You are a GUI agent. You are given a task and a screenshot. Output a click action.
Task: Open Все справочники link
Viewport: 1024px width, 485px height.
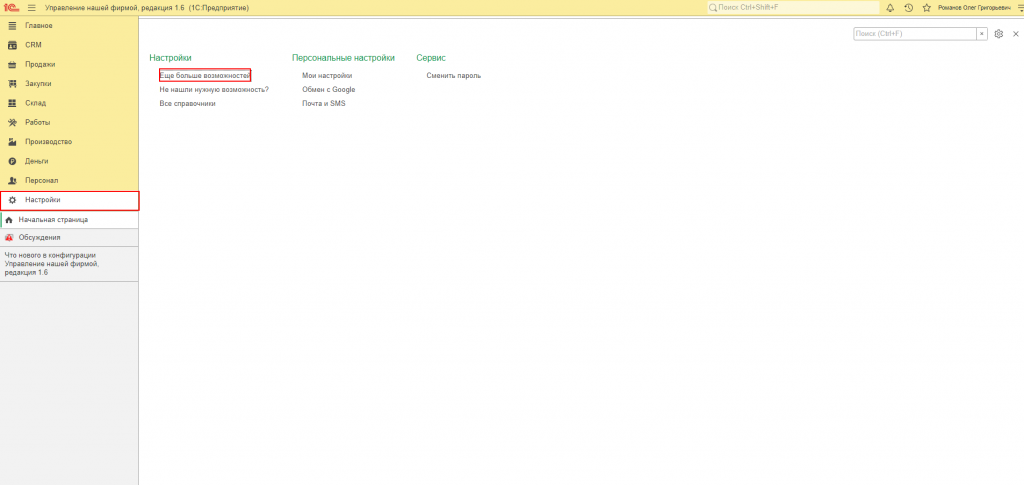coord(187,103)
